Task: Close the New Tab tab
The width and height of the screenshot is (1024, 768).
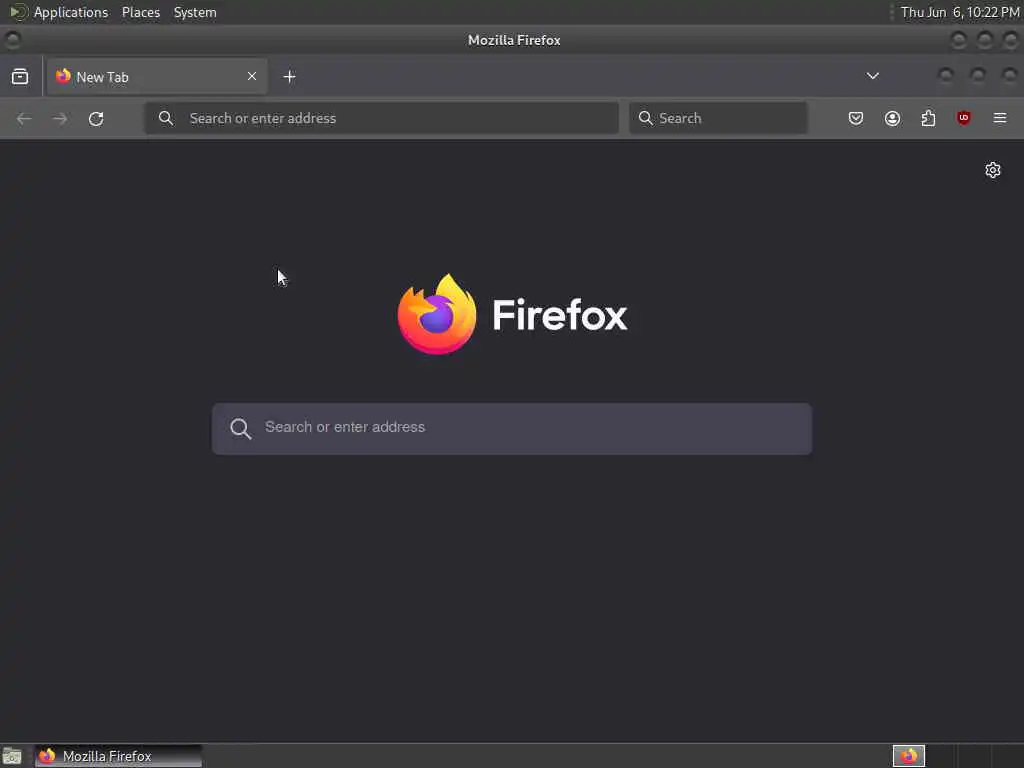Action: point(252,76)
